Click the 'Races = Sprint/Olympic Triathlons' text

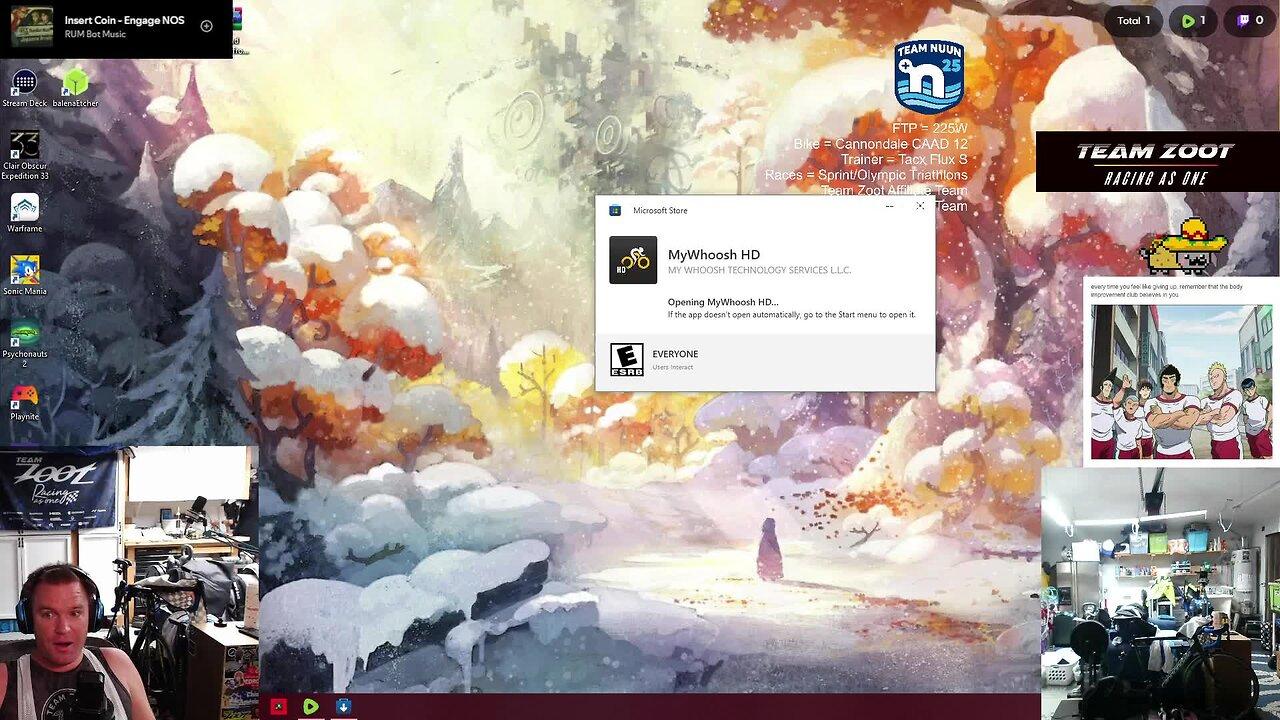pyautogui.click(x=866, y=175)
